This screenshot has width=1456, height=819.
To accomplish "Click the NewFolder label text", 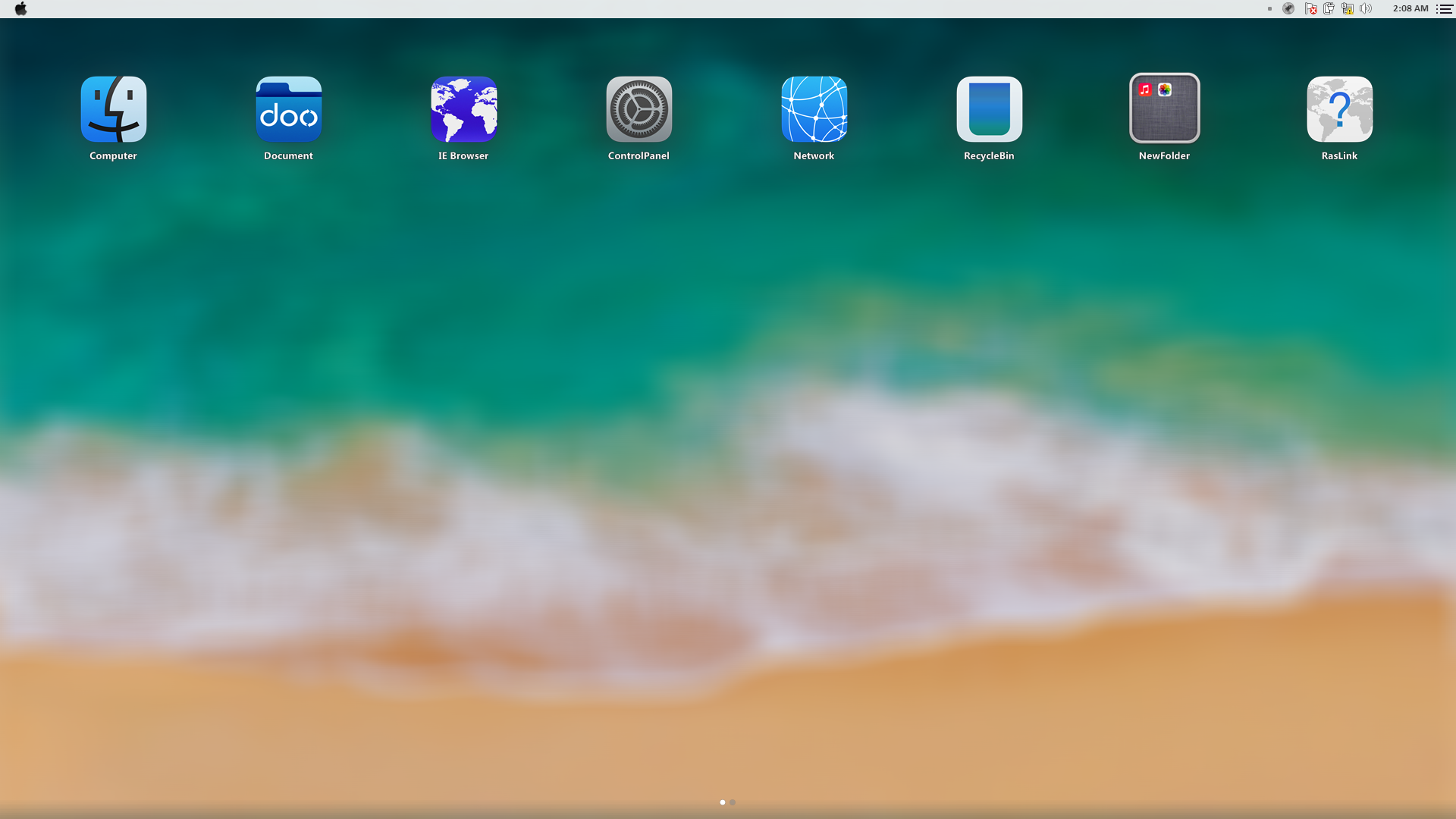I will pos(1164,155).
